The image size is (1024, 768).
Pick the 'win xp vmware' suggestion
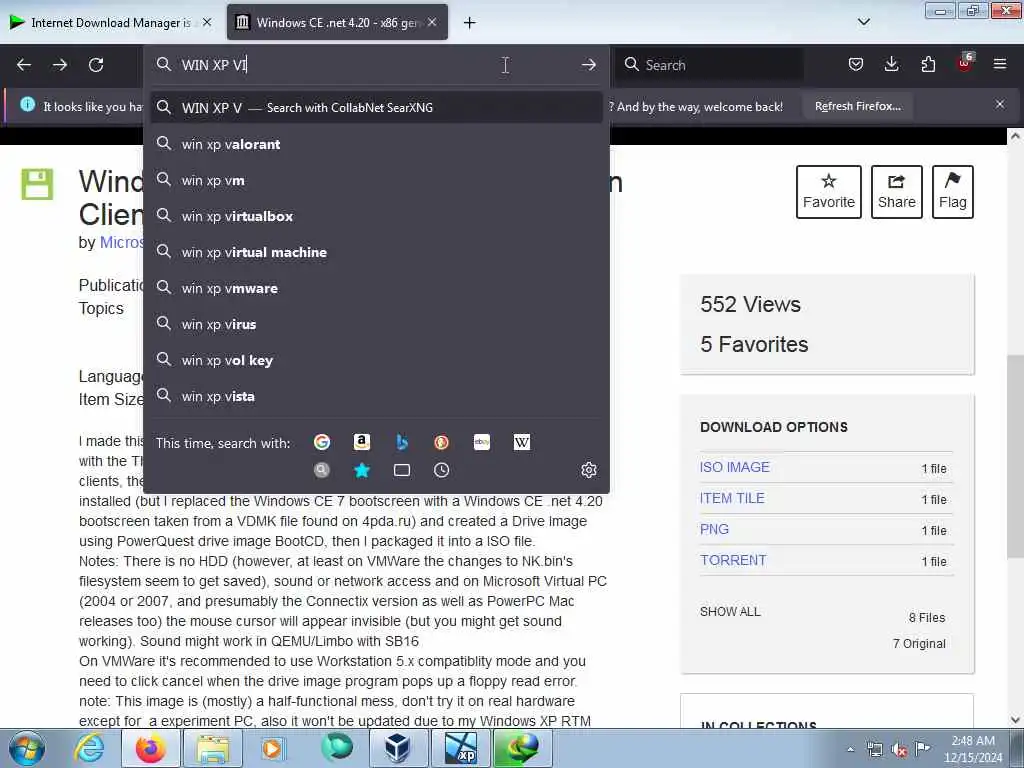pos(376,288)
